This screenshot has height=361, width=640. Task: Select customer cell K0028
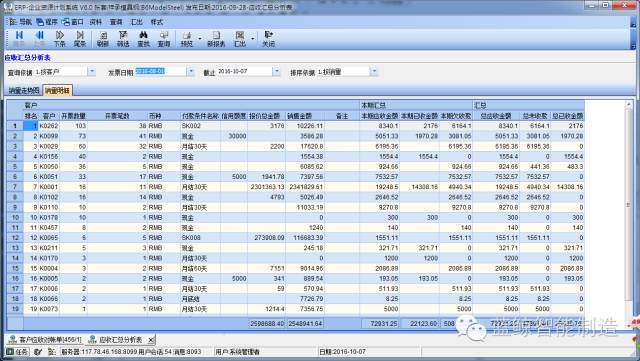[x=49, y=146]
